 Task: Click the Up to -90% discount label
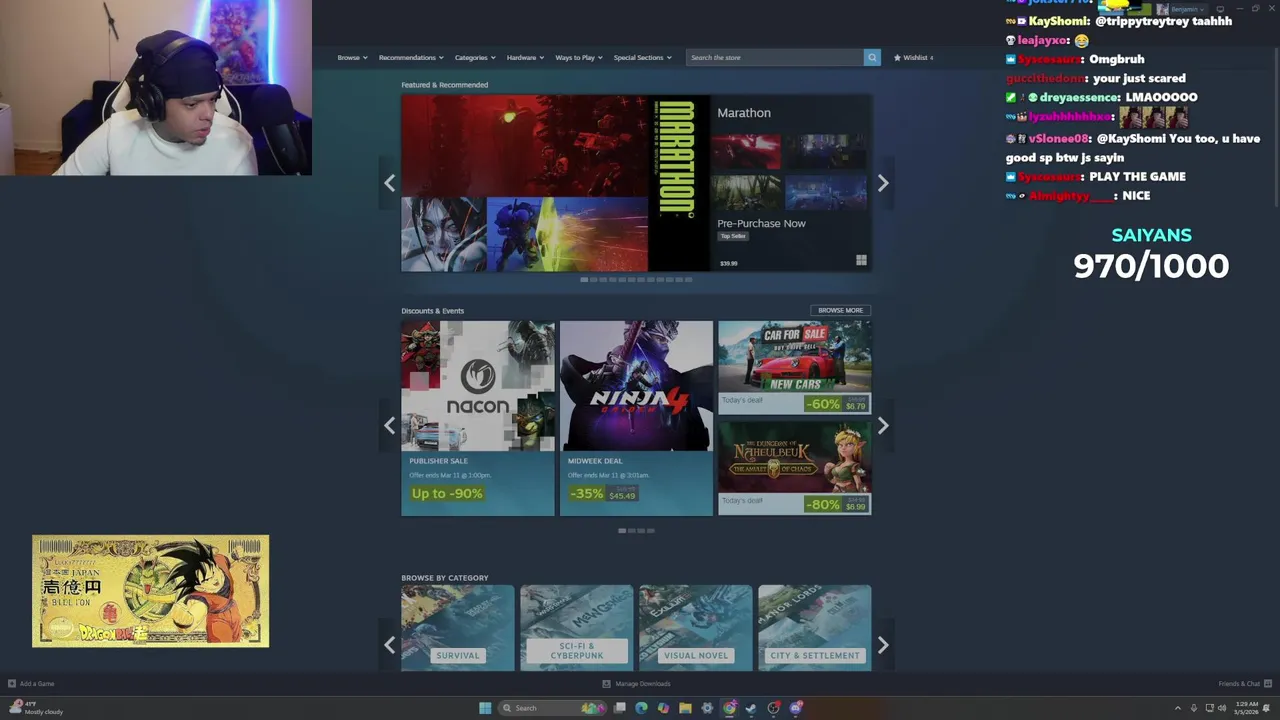(x=447, y=493)
